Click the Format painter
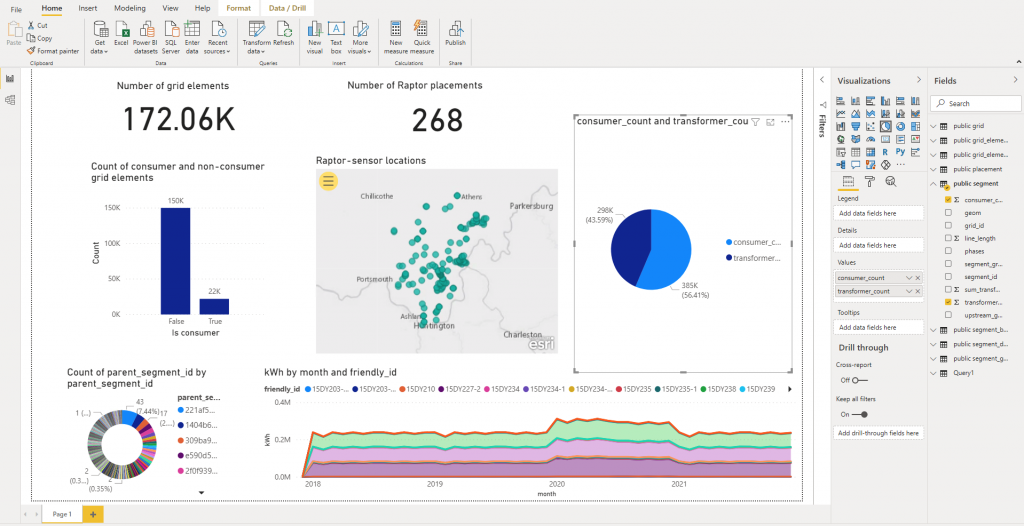 [53, 50]
